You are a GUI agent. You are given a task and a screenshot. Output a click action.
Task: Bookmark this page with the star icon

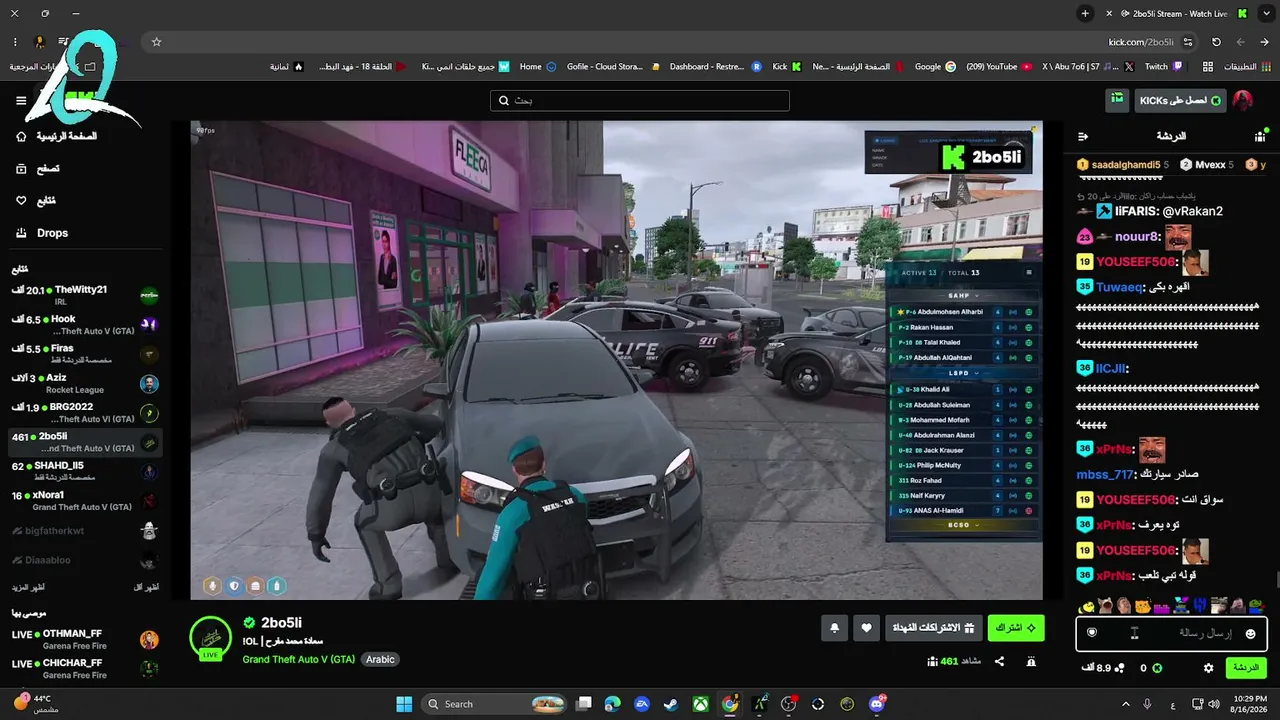[156, 42]
